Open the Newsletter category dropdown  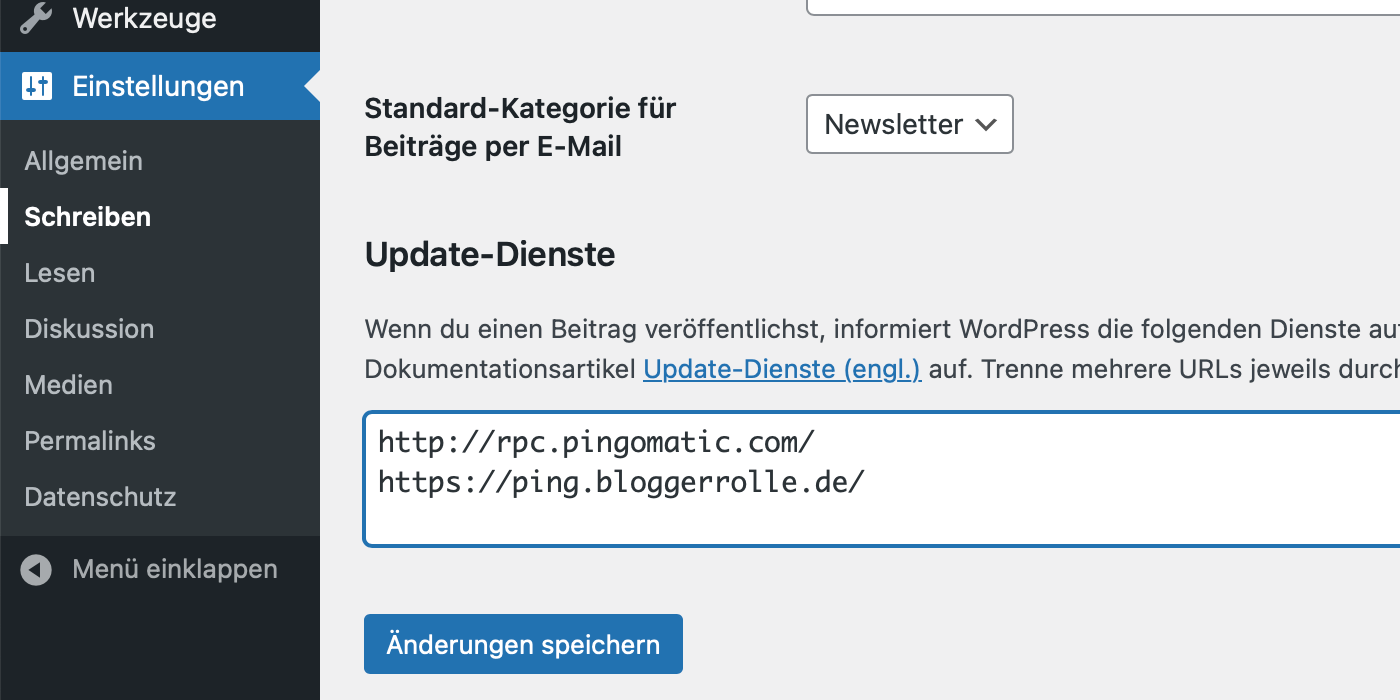pos(910,124)
